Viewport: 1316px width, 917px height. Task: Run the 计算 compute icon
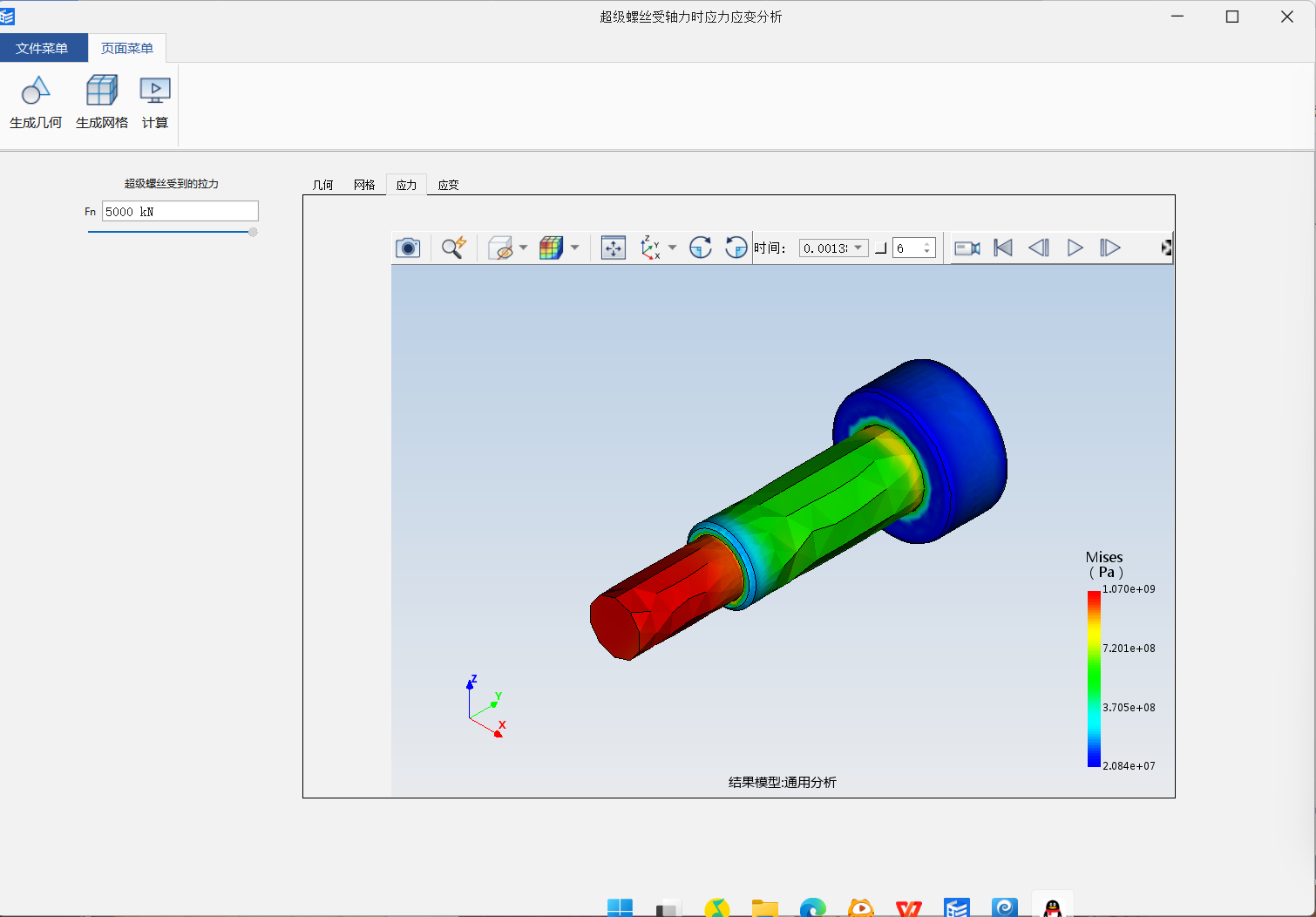(x=155, y=90)
